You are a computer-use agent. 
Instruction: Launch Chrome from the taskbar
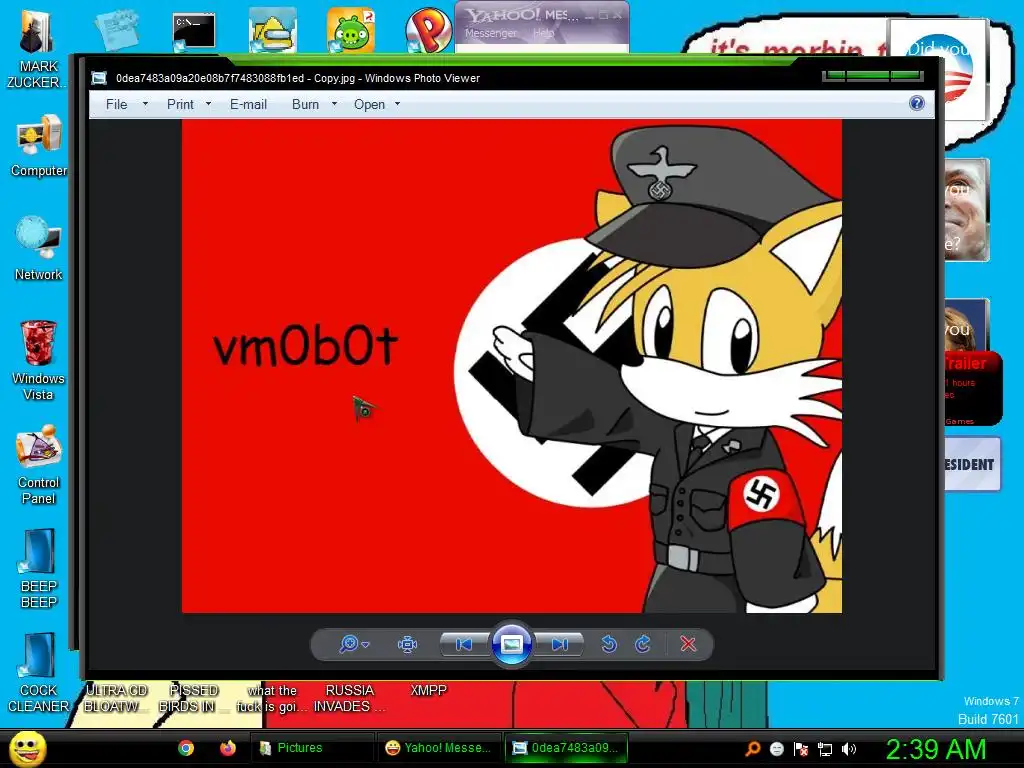pyautogui.click(x=186, y=748)
